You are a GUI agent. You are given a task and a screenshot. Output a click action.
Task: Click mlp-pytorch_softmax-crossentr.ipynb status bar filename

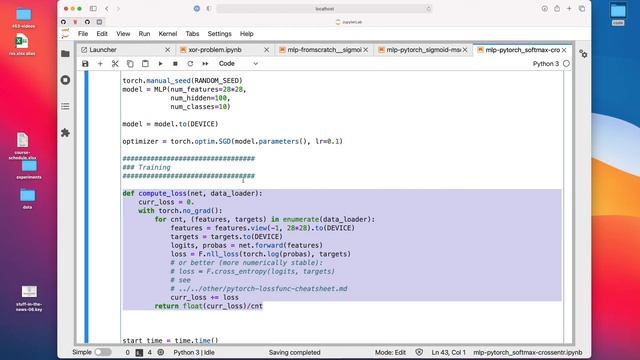[x=528, y=352]
